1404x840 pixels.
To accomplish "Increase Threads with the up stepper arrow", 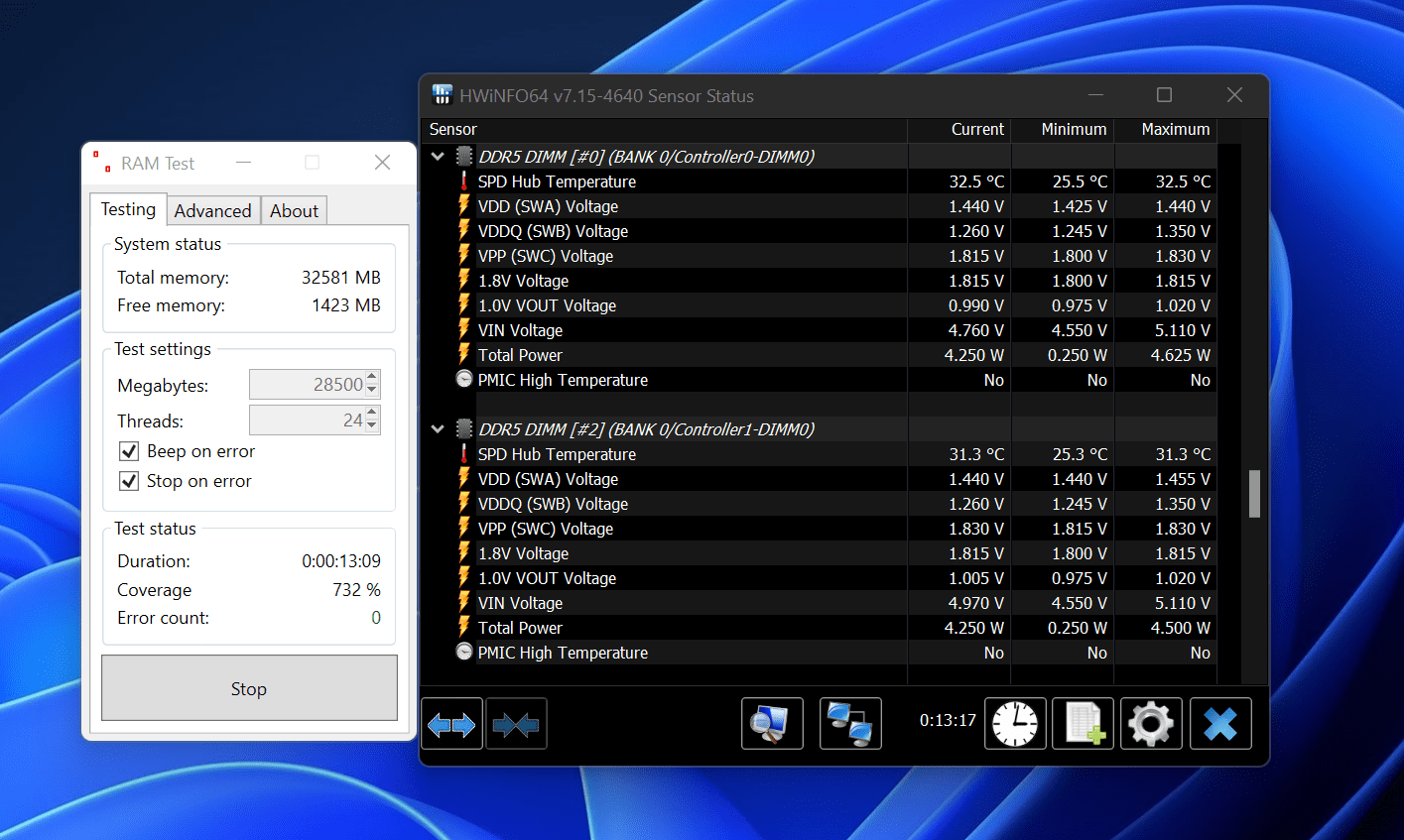I will 372,414.
